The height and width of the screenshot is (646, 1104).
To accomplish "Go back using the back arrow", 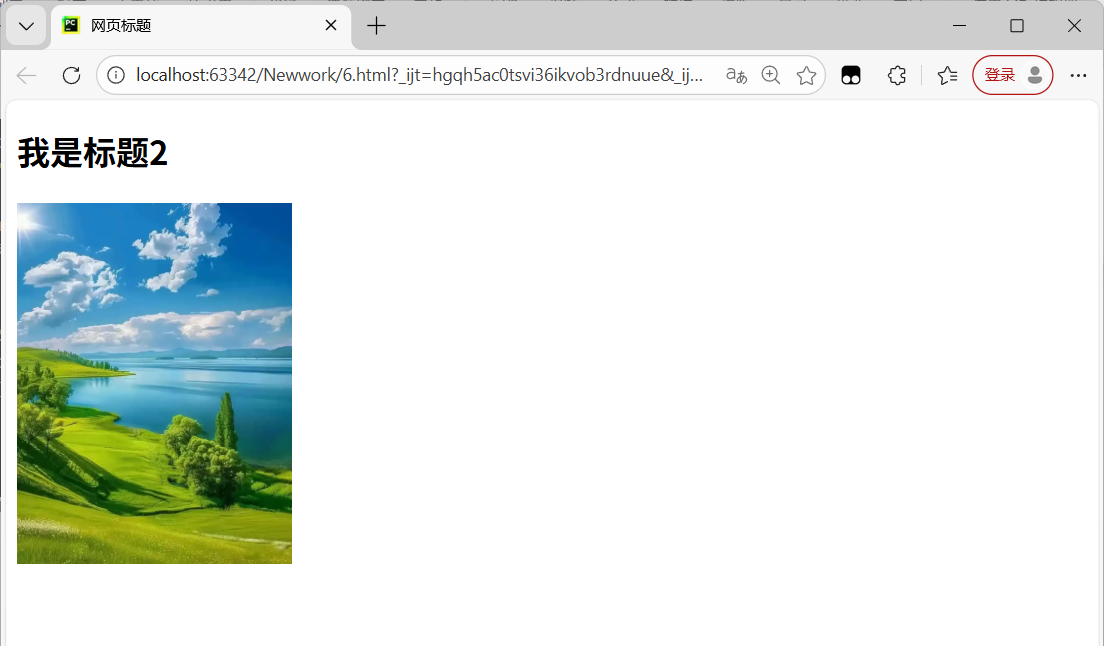I will click(27, 75).
